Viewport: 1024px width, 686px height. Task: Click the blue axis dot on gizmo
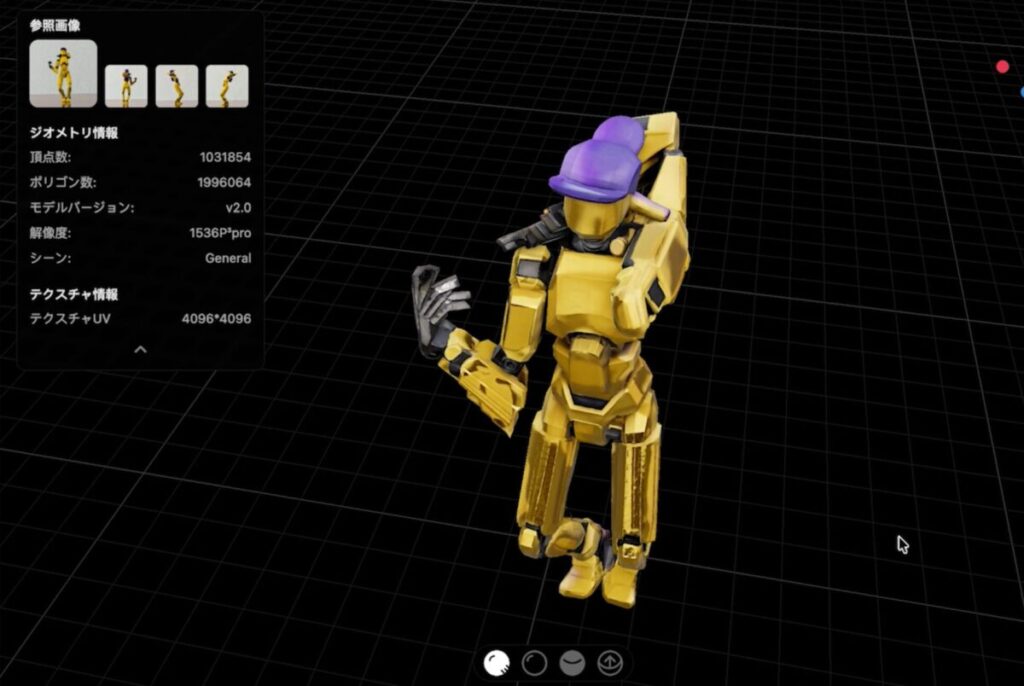coord(1019,92)
